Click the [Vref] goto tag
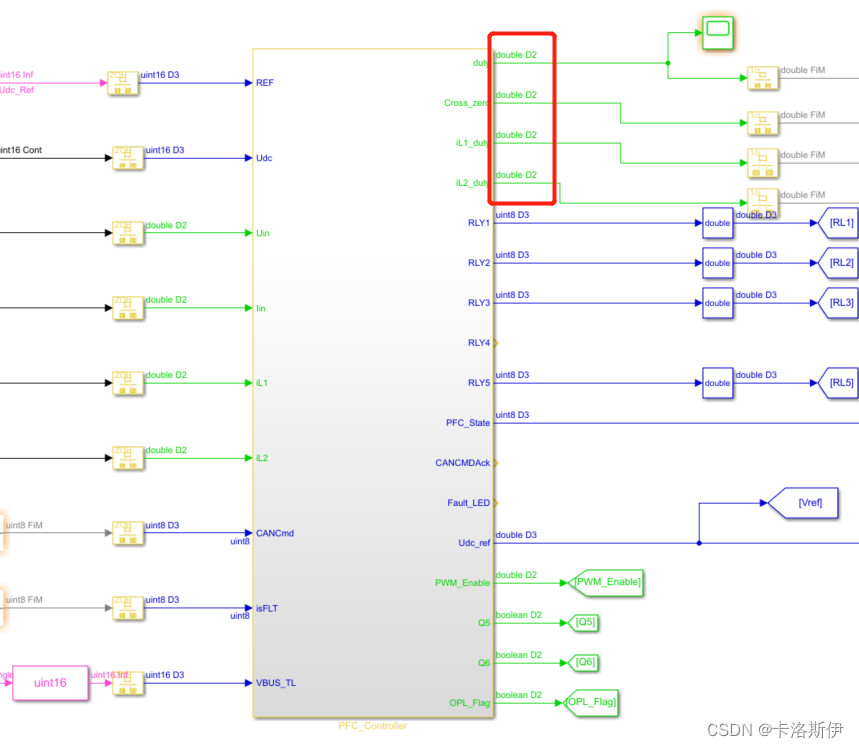The width and height of the screenshot is (859, 748). [x=810, y=503]
